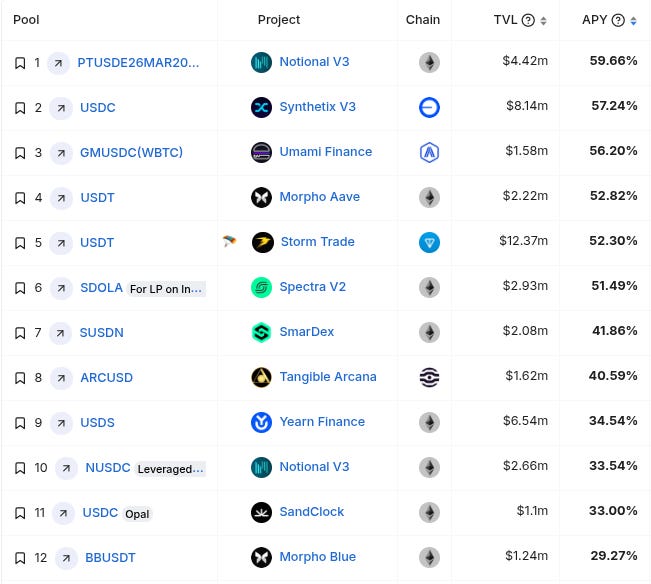Image resolution: width=651 pixels, height=584 pixels.
Task: Open external link arrow for SUSDN
Action: pyautogui.click(x=61, y=333)
